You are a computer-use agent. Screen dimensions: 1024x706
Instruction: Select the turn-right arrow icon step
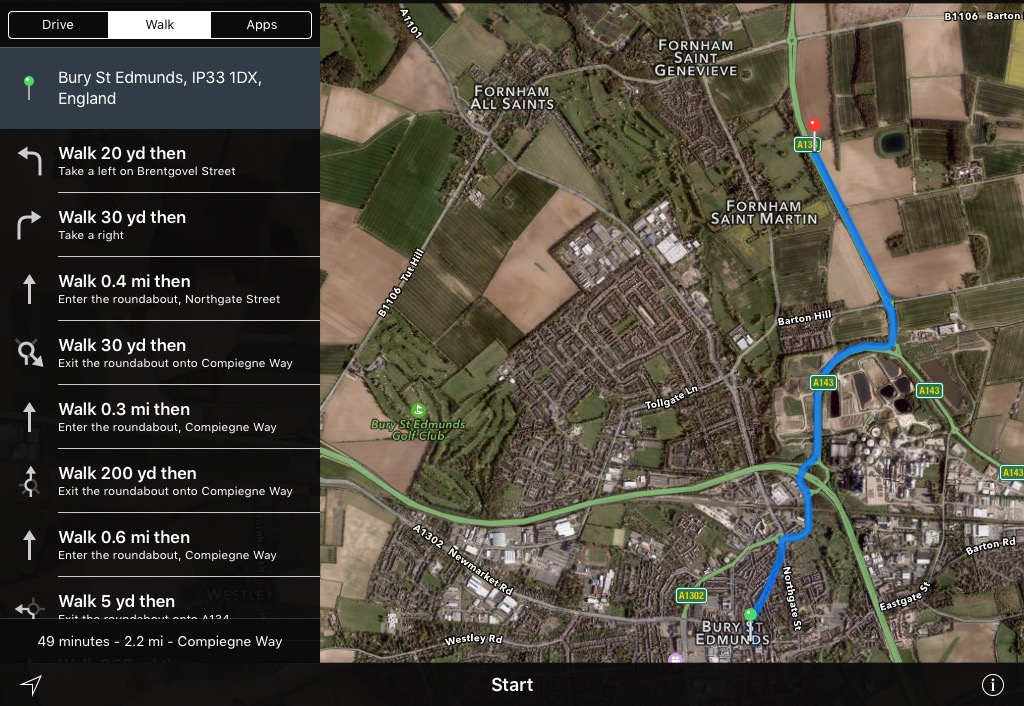tap(29, 225)
